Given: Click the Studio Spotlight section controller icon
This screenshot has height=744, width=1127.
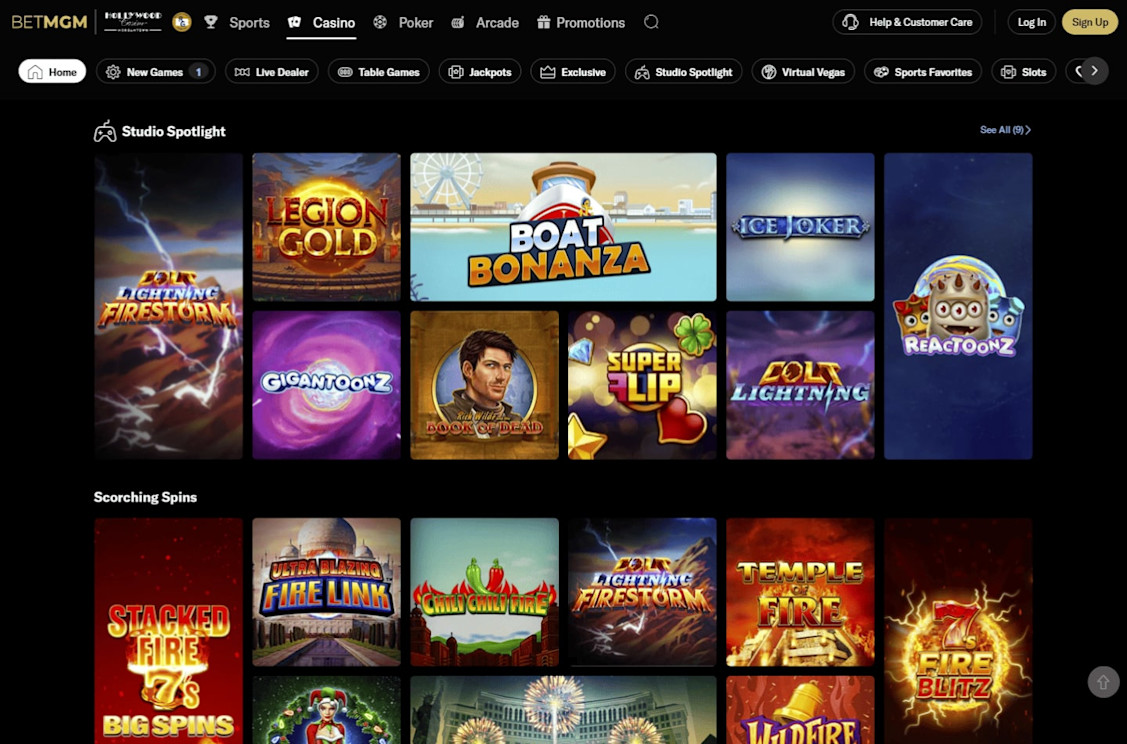Looking at the screenshot, I should coord(105,132).
